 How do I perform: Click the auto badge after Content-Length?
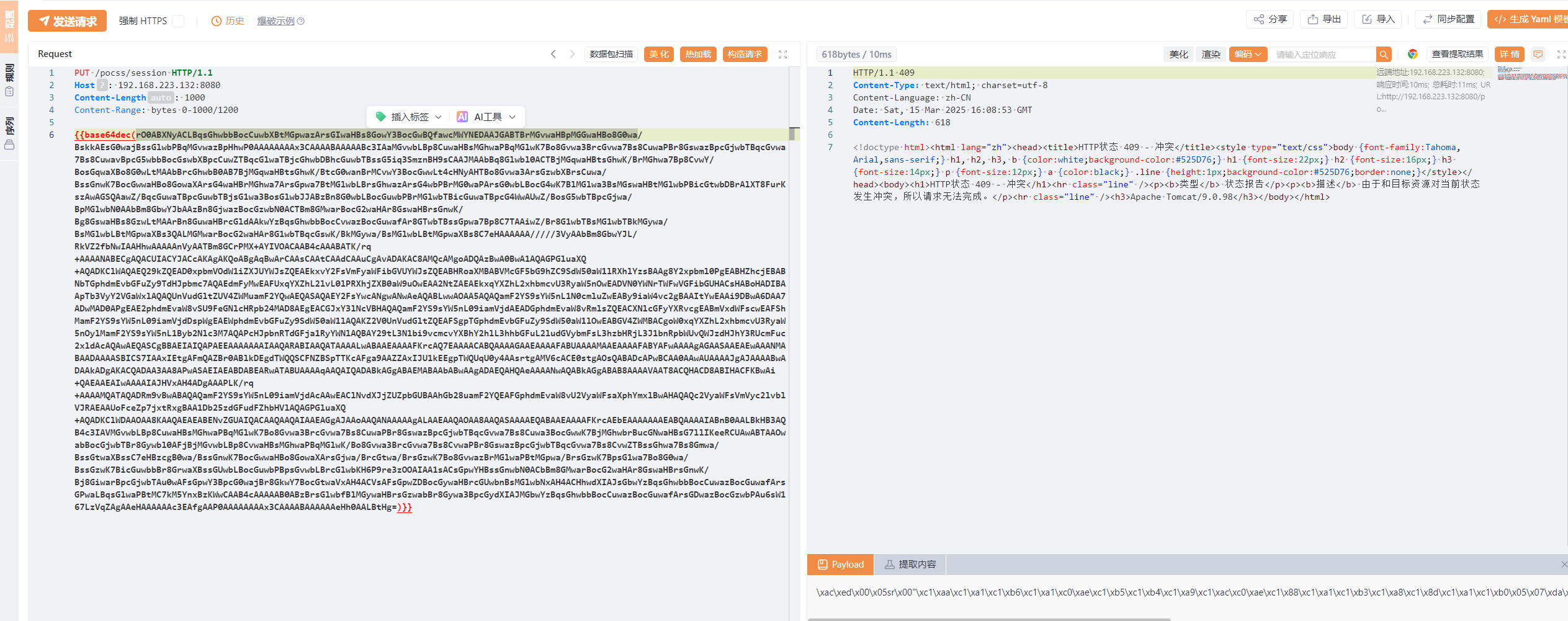(161, 97)
